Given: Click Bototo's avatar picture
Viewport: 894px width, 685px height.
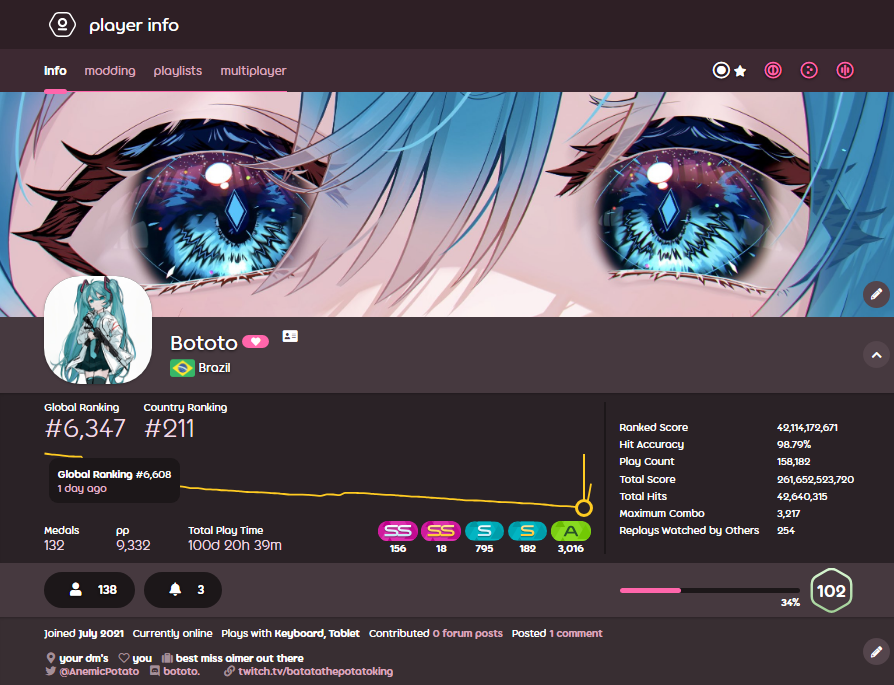Looking at the screenshot, I should [x=98, y=330].
